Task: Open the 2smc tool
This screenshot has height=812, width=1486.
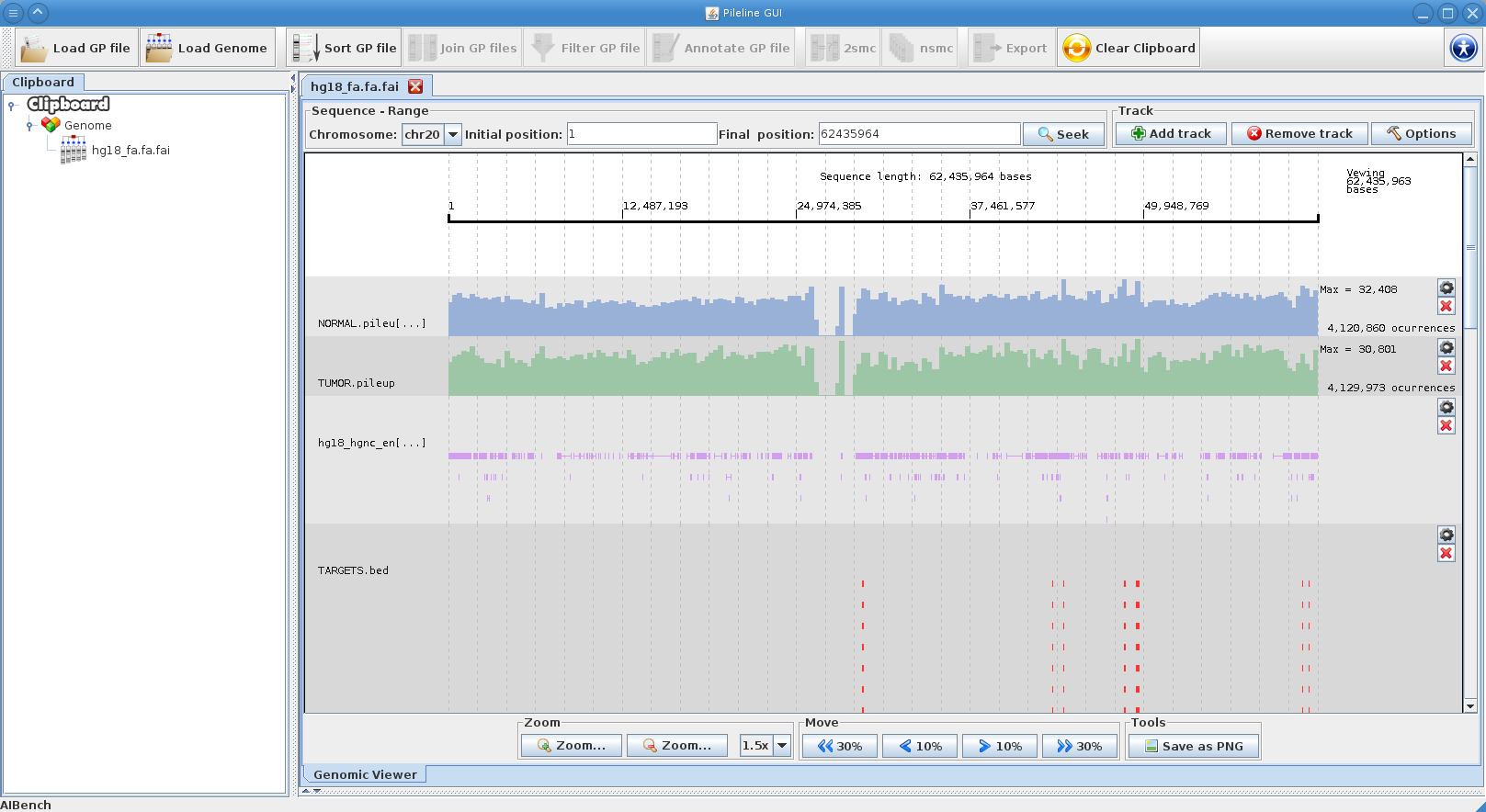Action: point(843,48)
